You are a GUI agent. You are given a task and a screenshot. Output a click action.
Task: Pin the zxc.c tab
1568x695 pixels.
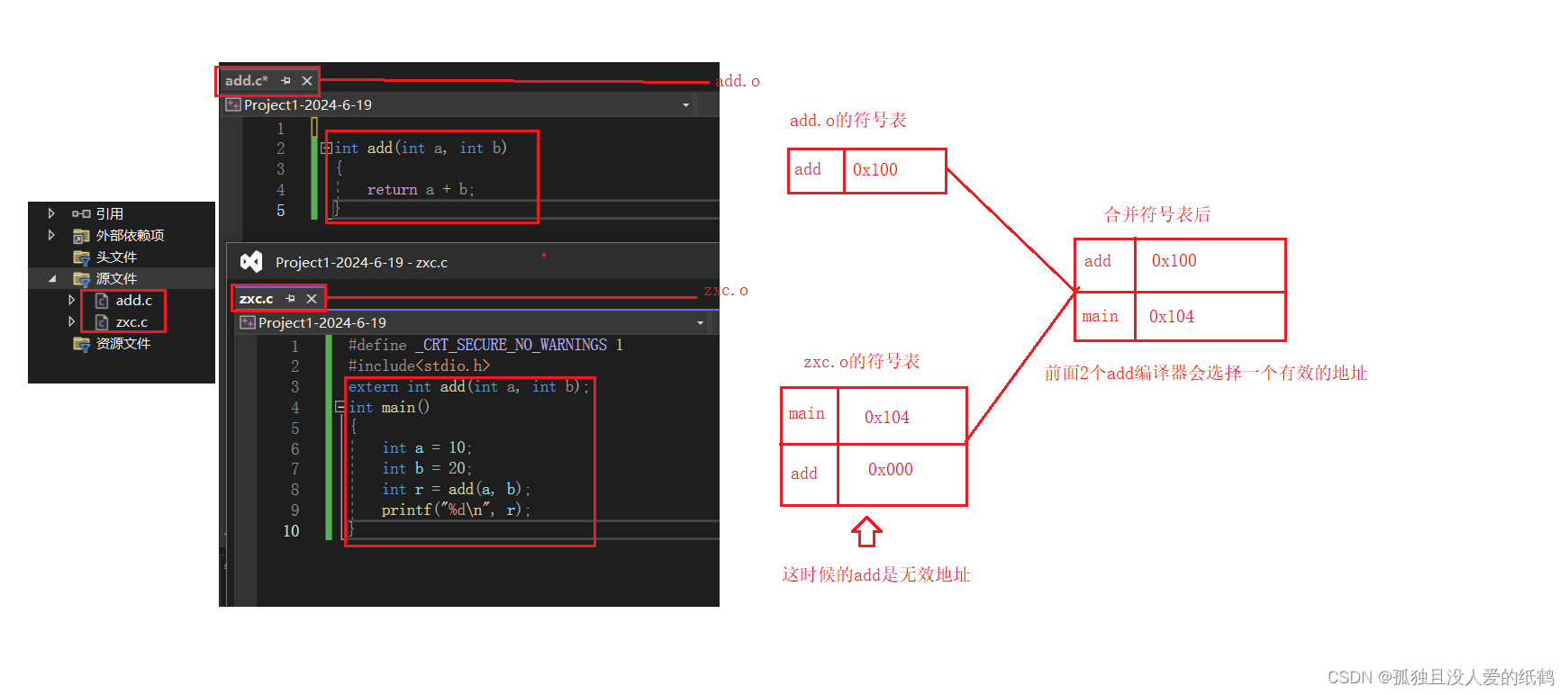[x=290, y=298]
